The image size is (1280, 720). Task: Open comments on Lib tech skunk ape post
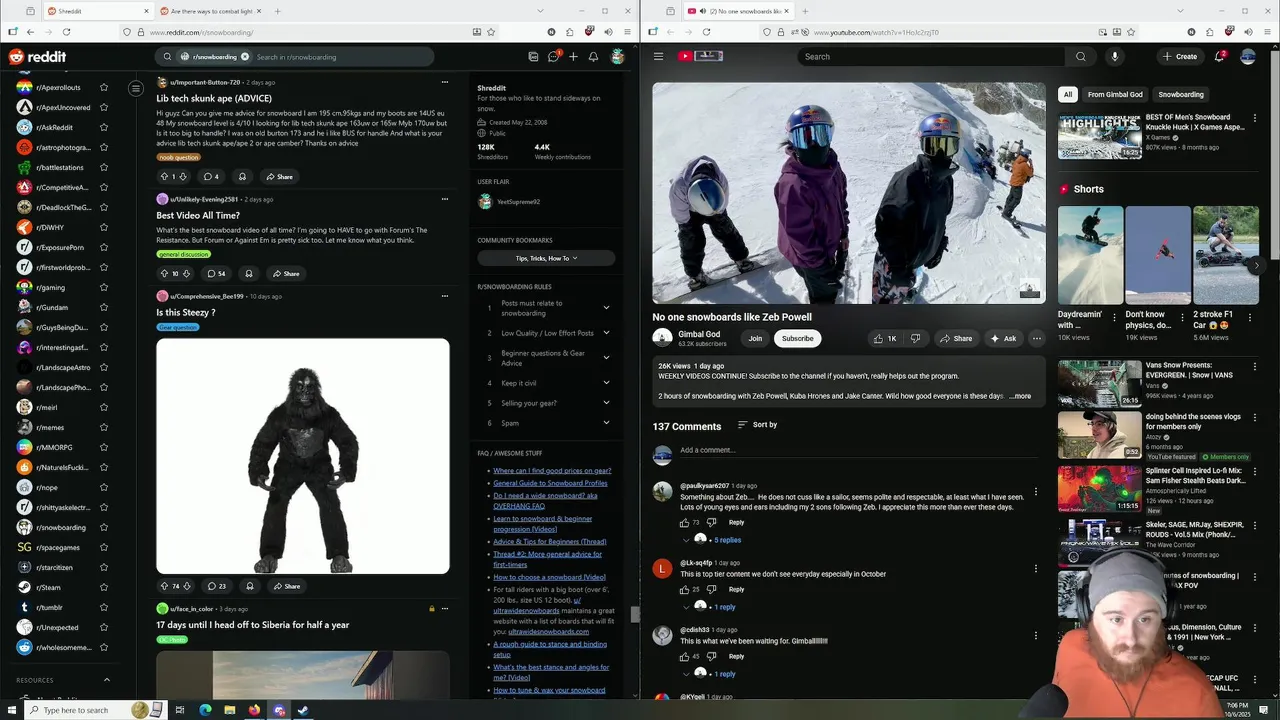211,177
